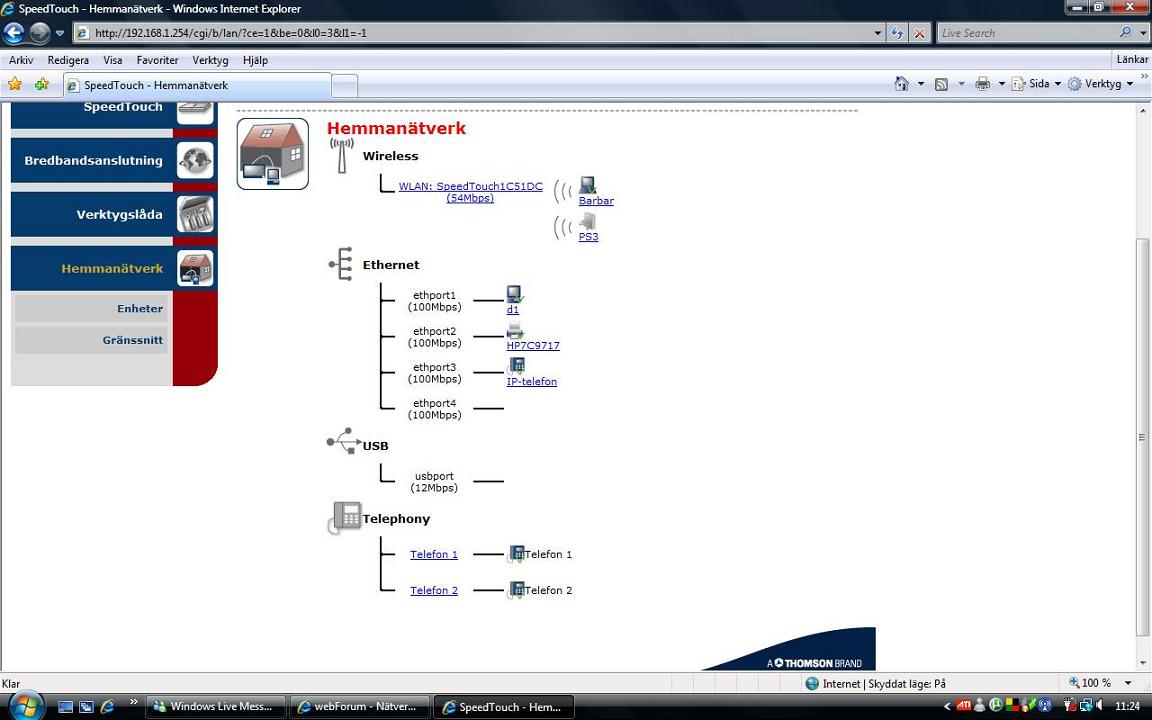Open the Sida toolbar menu
This screenshot has height=720, width=1152.
coord(1037,84)
